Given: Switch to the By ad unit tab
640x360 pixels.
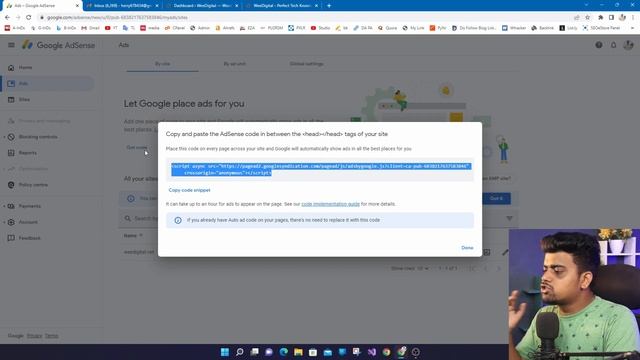Looking at the screenshot, I should coord(234,64).
